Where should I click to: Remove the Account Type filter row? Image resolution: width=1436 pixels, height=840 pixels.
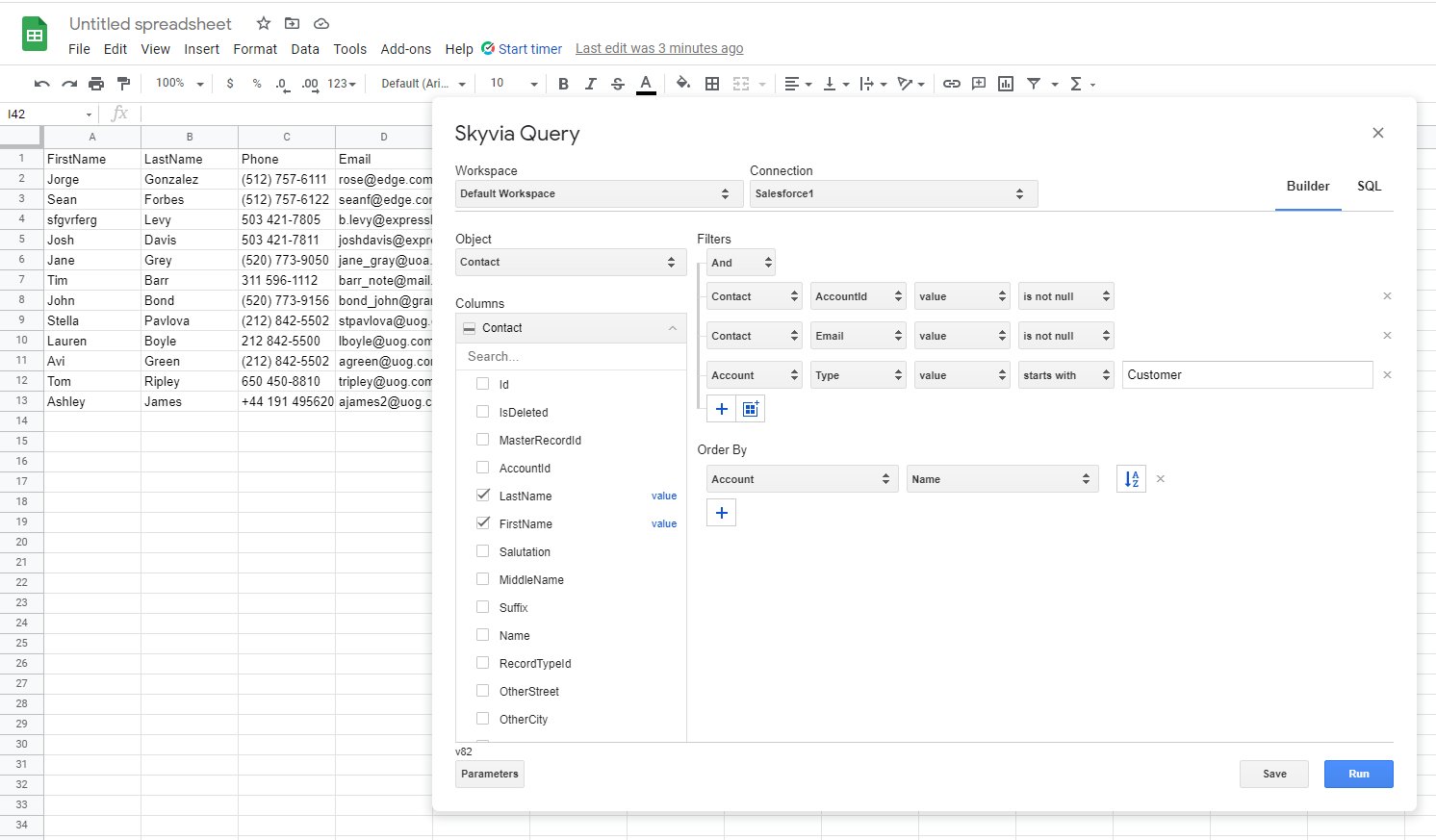coord(1387,375)
